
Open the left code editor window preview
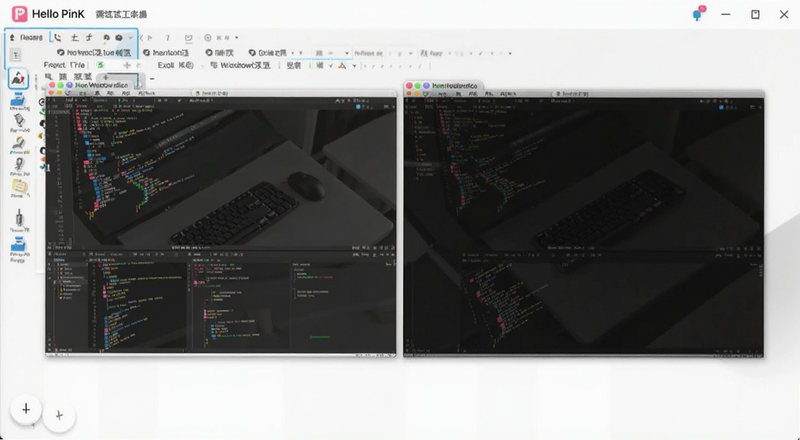[x=221, y=222]
